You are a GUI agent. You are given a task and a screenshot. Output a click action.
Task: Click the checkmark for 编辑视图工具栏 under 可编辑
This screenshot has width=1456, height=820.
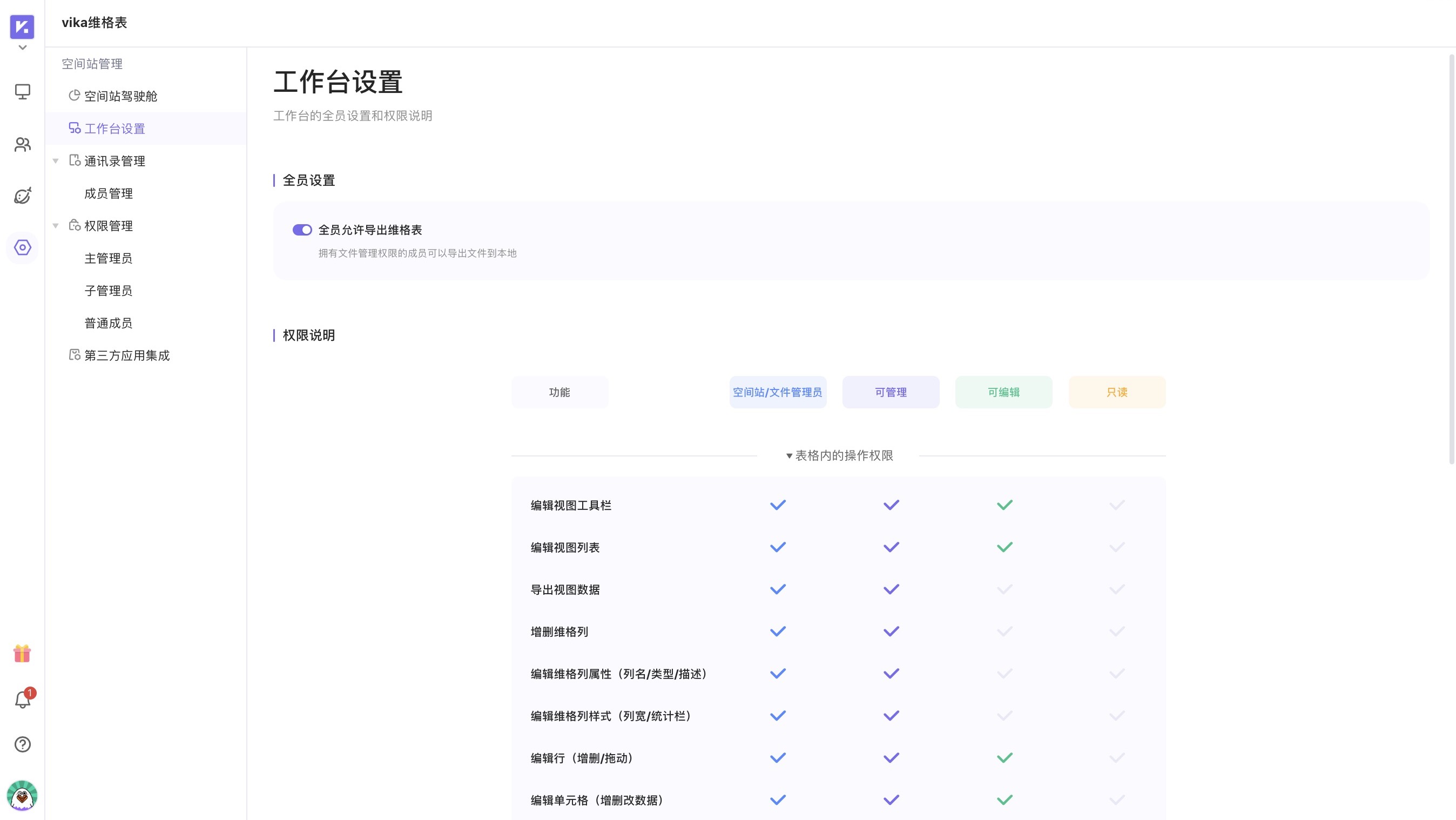point(1004,505)
